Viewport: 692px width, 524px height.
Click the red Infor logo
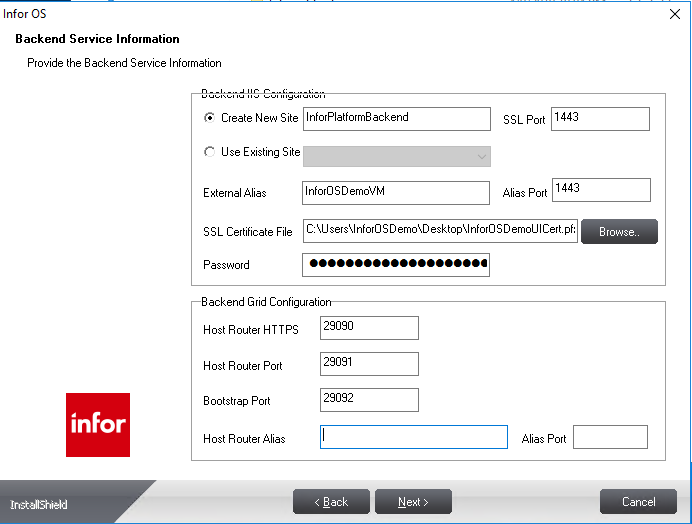98,425
